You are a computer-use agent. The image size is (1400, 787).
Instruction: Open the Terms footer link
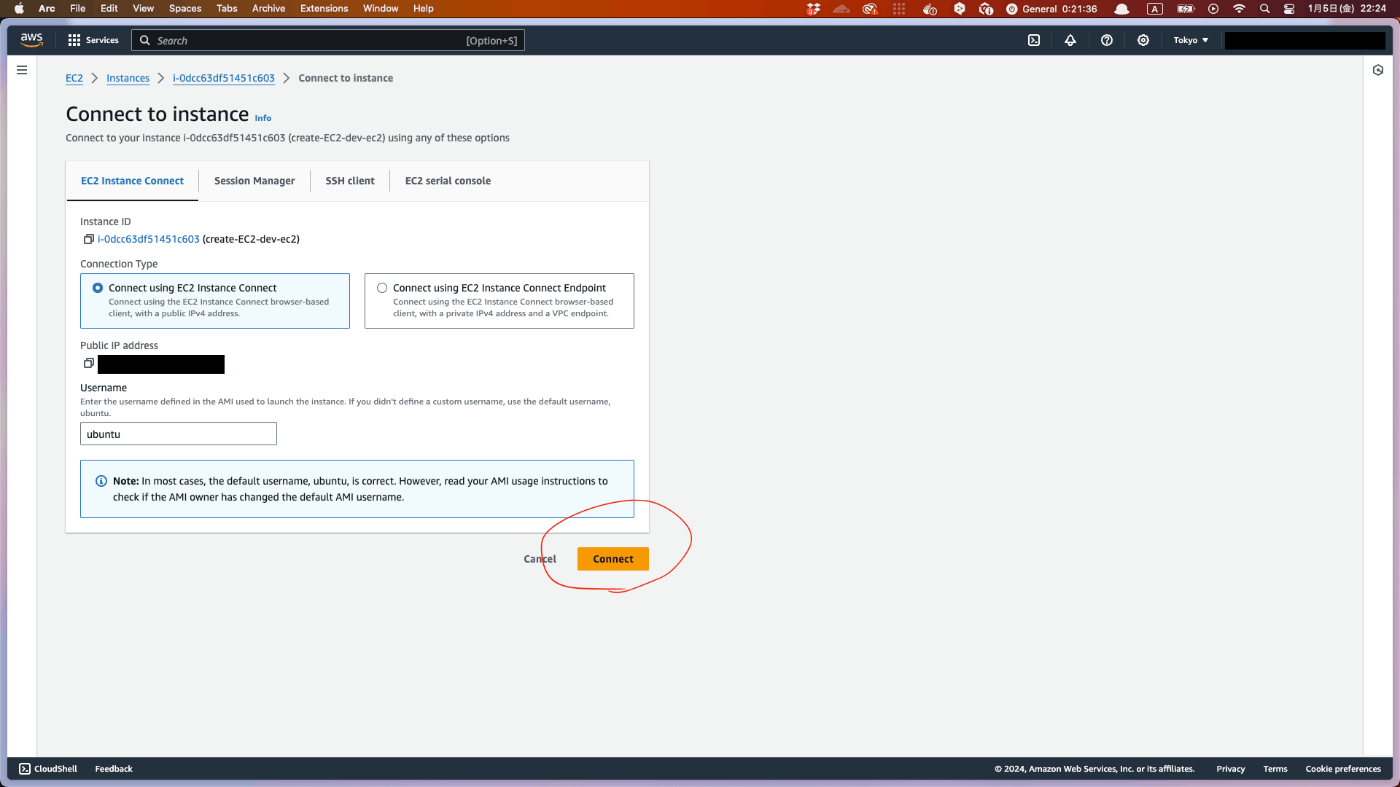[1275, 769]
